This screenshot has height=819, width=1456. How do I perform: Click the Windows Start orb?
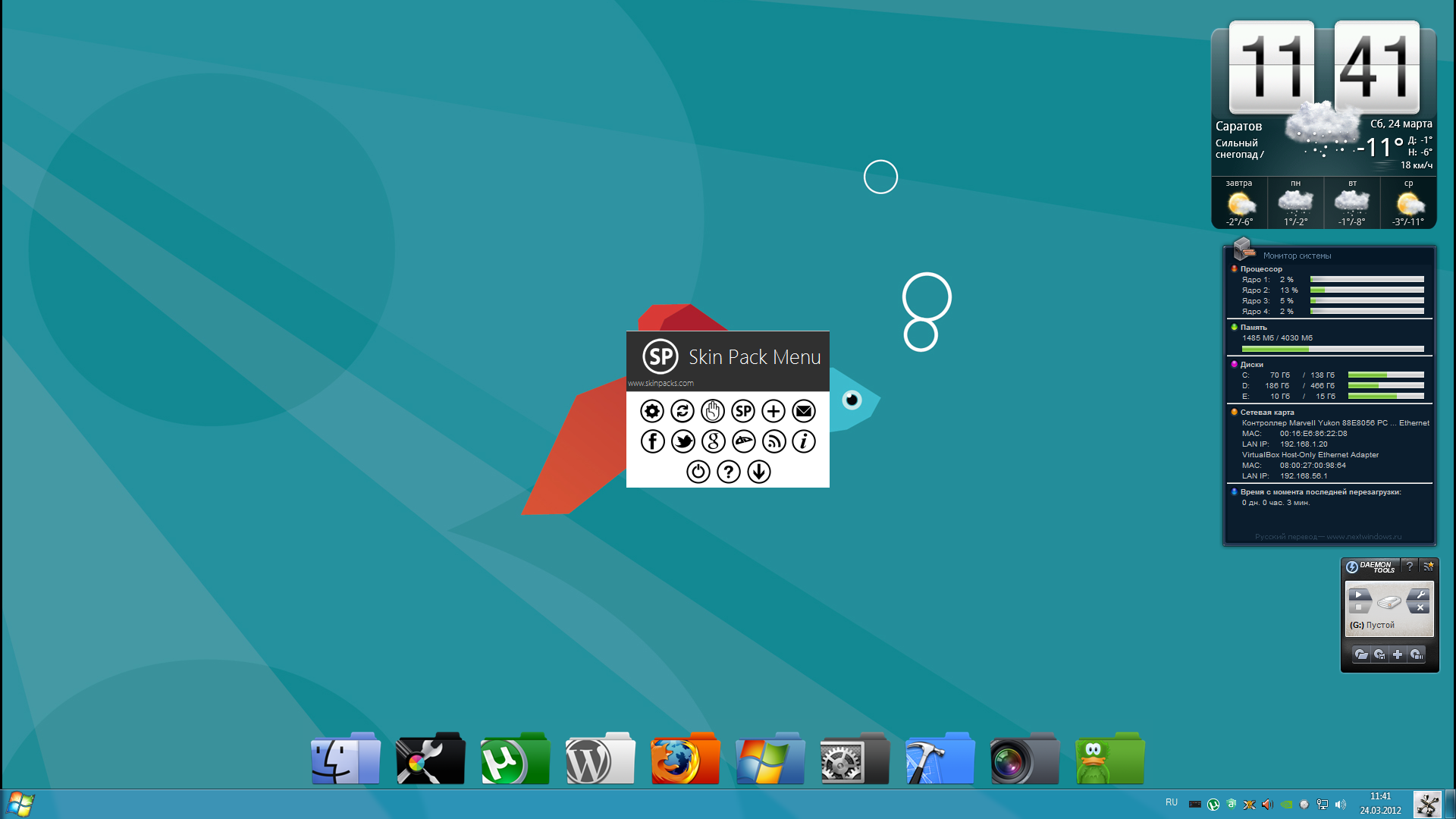click(x=20, y=805)
